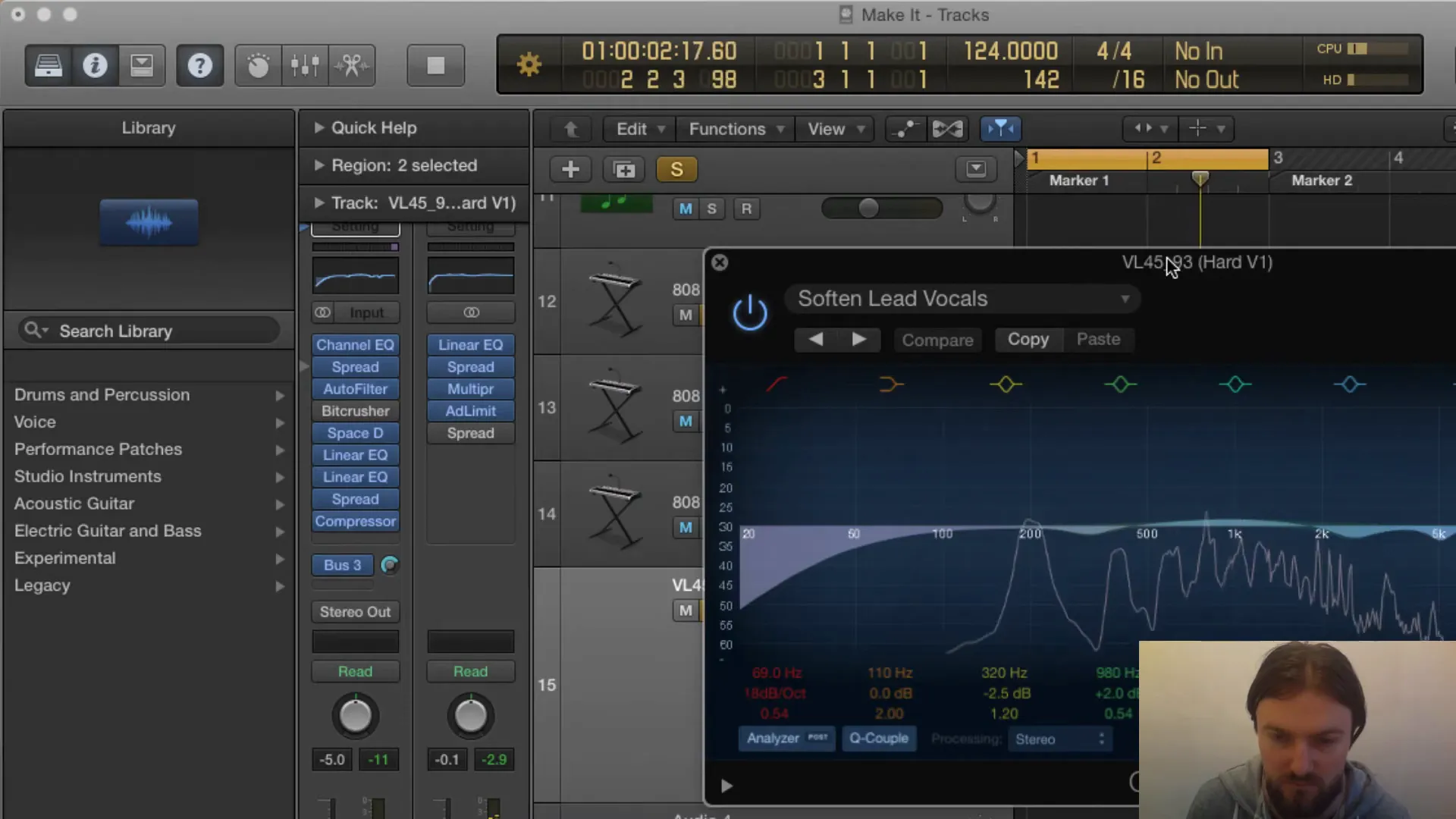Viewport: 1456px width, 819px height.
Task: Click Marker 1 on timeline
Action: [1078, 180]
